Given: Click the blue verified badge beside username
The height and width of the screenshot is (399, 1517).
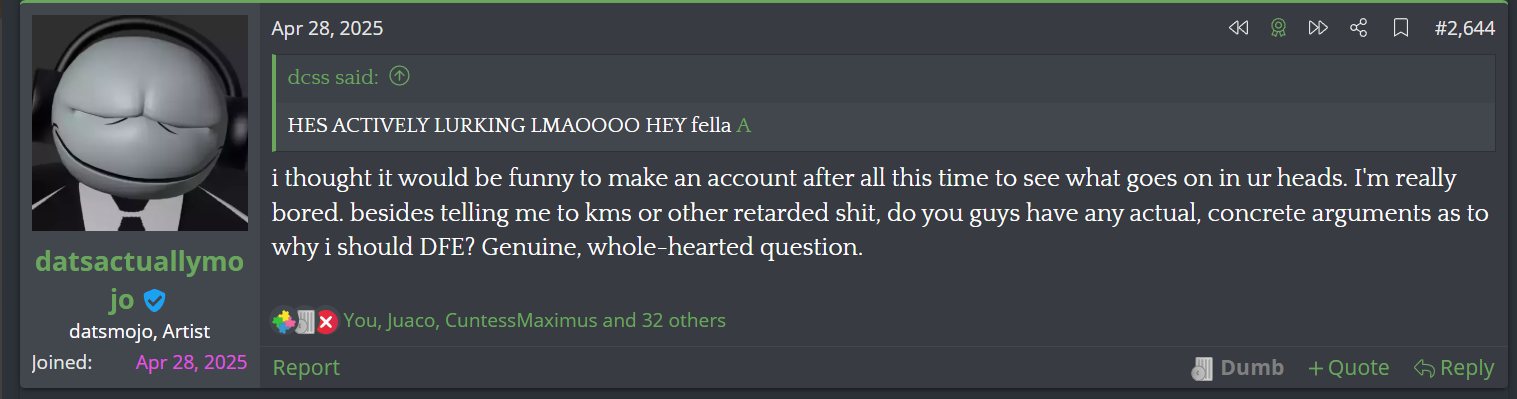Looking at the screenshot, I should tap(154, 298).
